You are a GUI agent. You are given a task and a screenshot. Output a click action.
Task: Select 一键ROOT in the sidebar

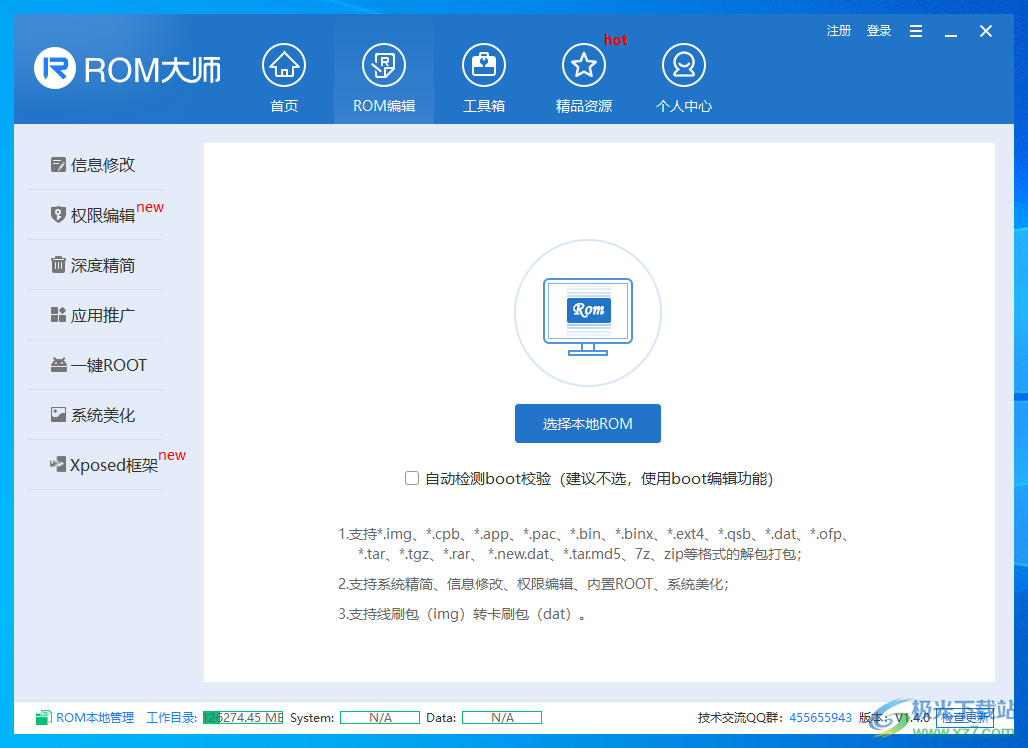[x=98, y=365]
